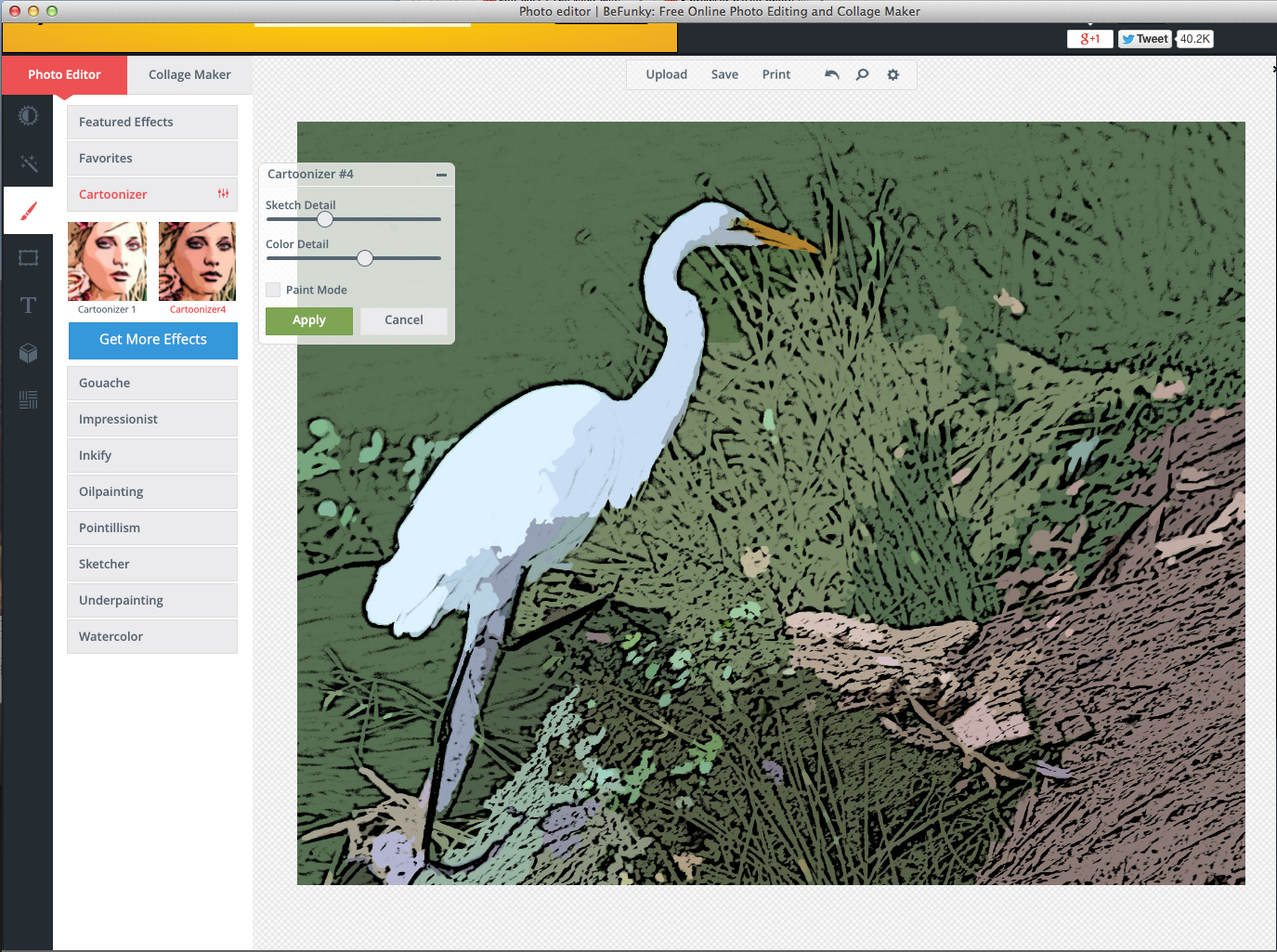1277x952 pixels.
Task: Open the Frames sidebar section
Action: point(28,257)
